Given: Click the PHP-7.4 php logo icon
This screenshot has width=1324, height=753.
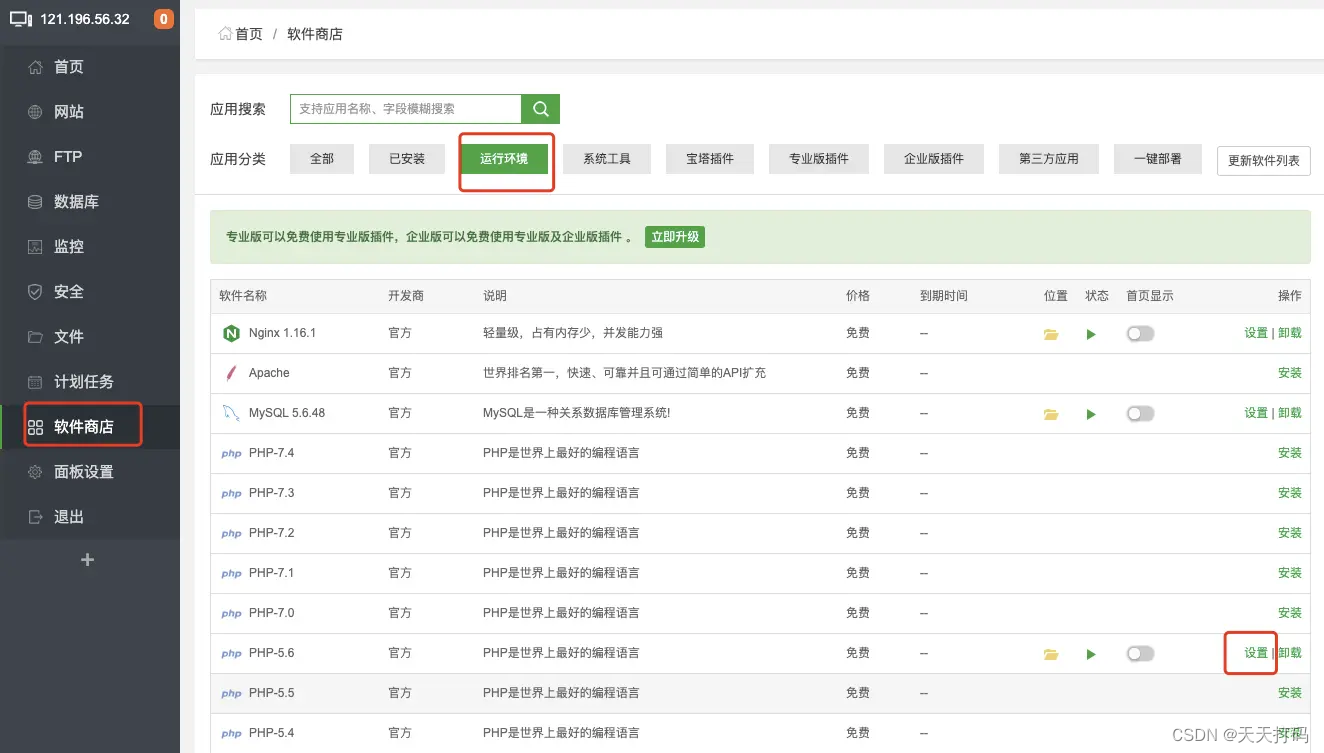Looking at the screenshot, I should (231, 453).
